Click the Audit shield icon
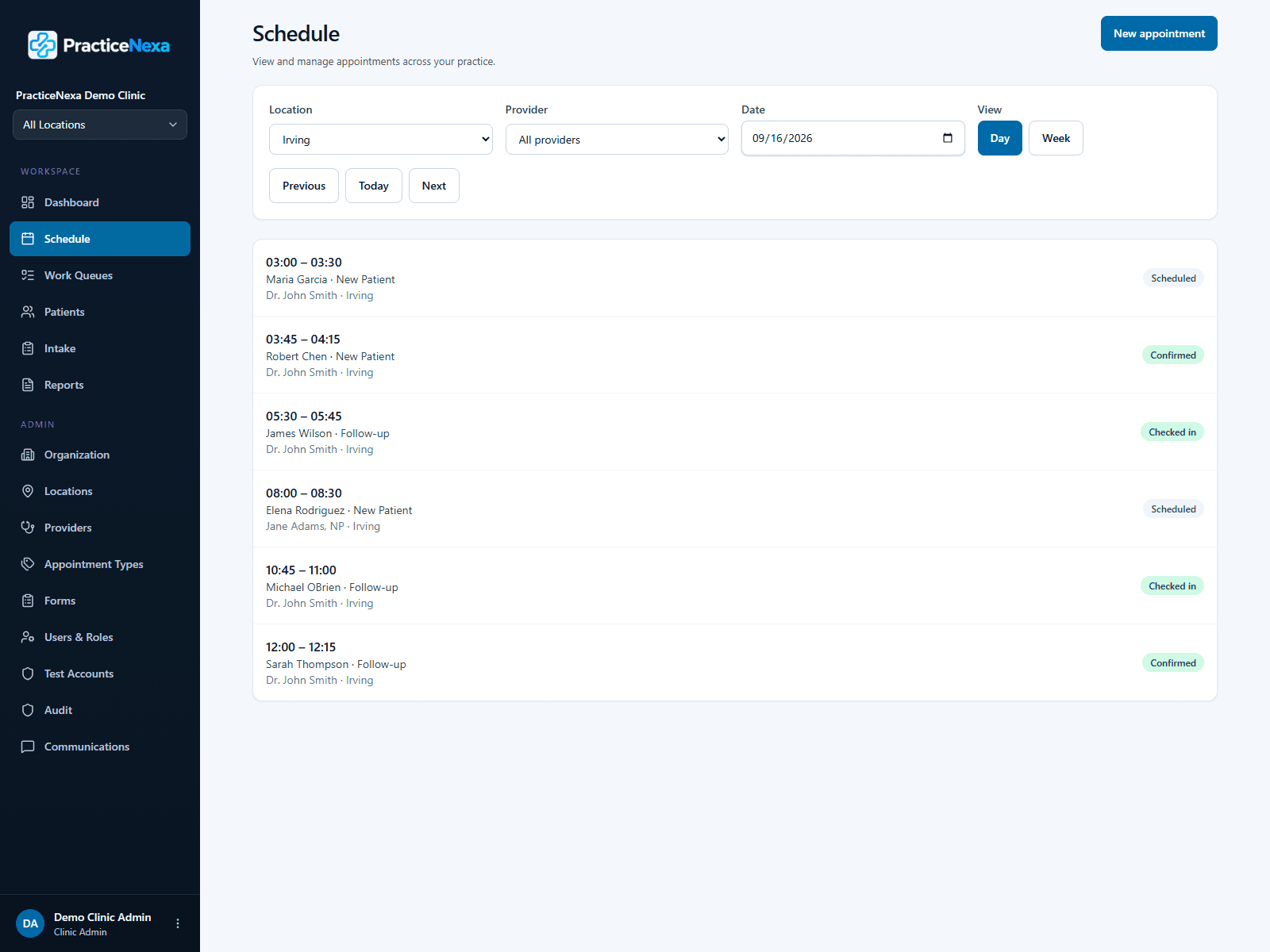The height and width of the screenshot is (952, 1270). pos(28,710)
